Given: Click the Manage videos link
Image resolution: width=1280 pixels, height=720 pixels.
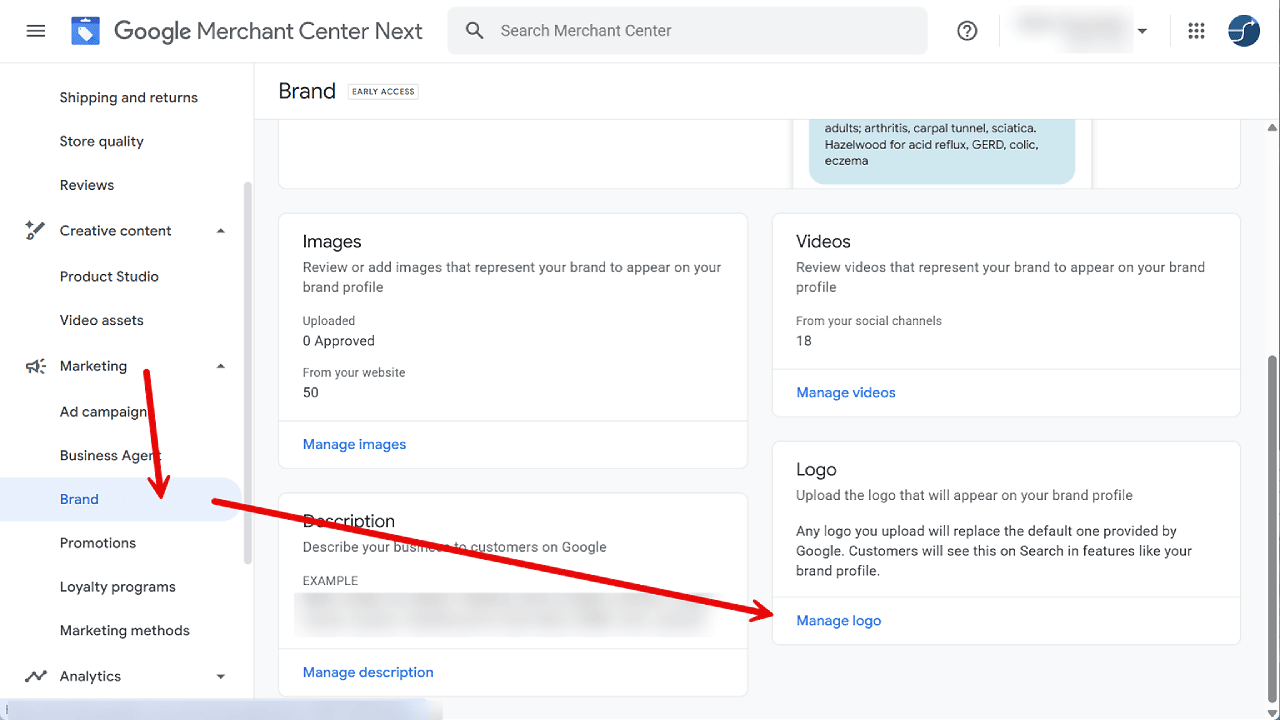Looking at the screenshot, I should [x=845, y=393].
